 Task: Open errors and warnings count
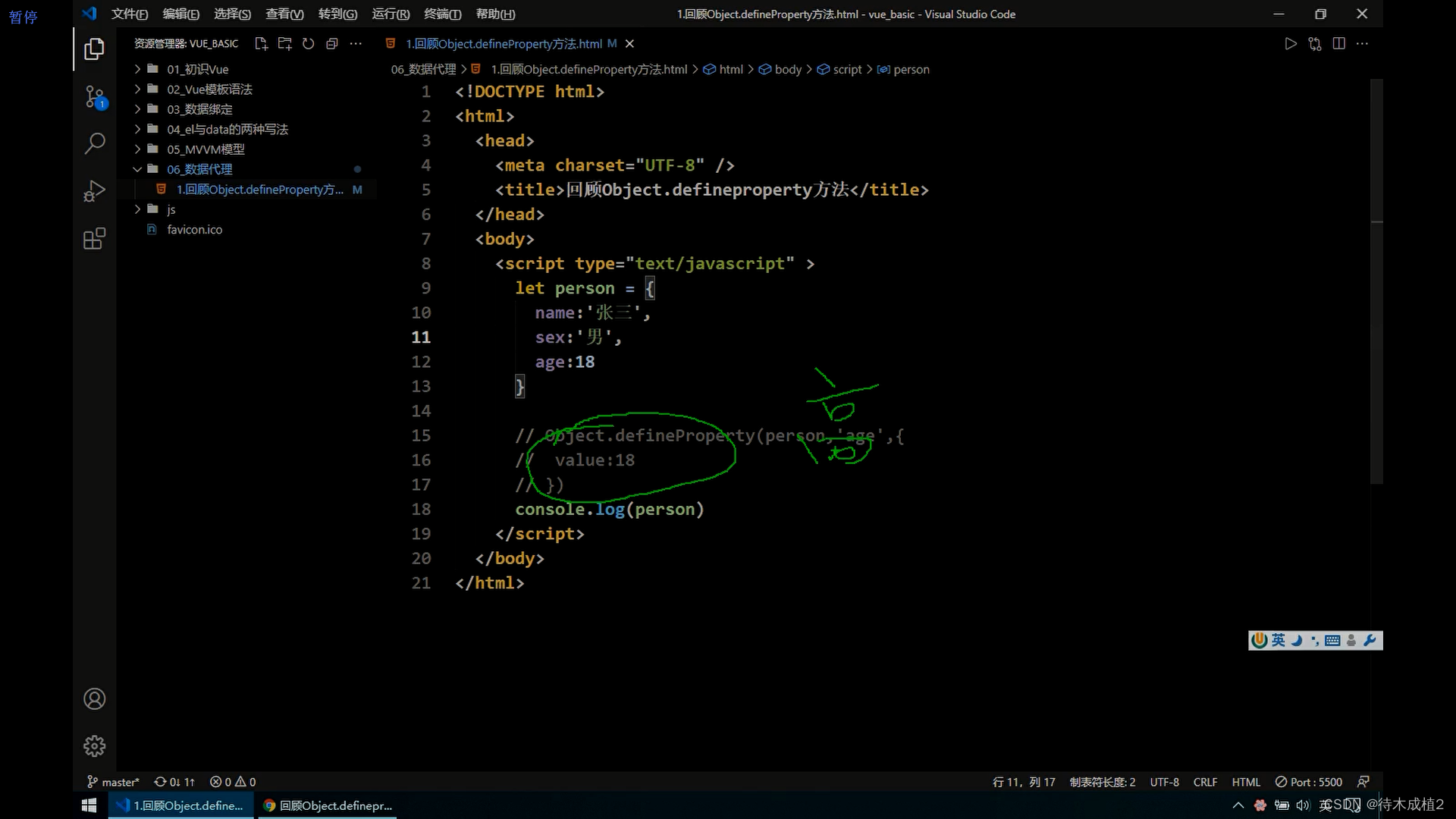coord(233,782)
